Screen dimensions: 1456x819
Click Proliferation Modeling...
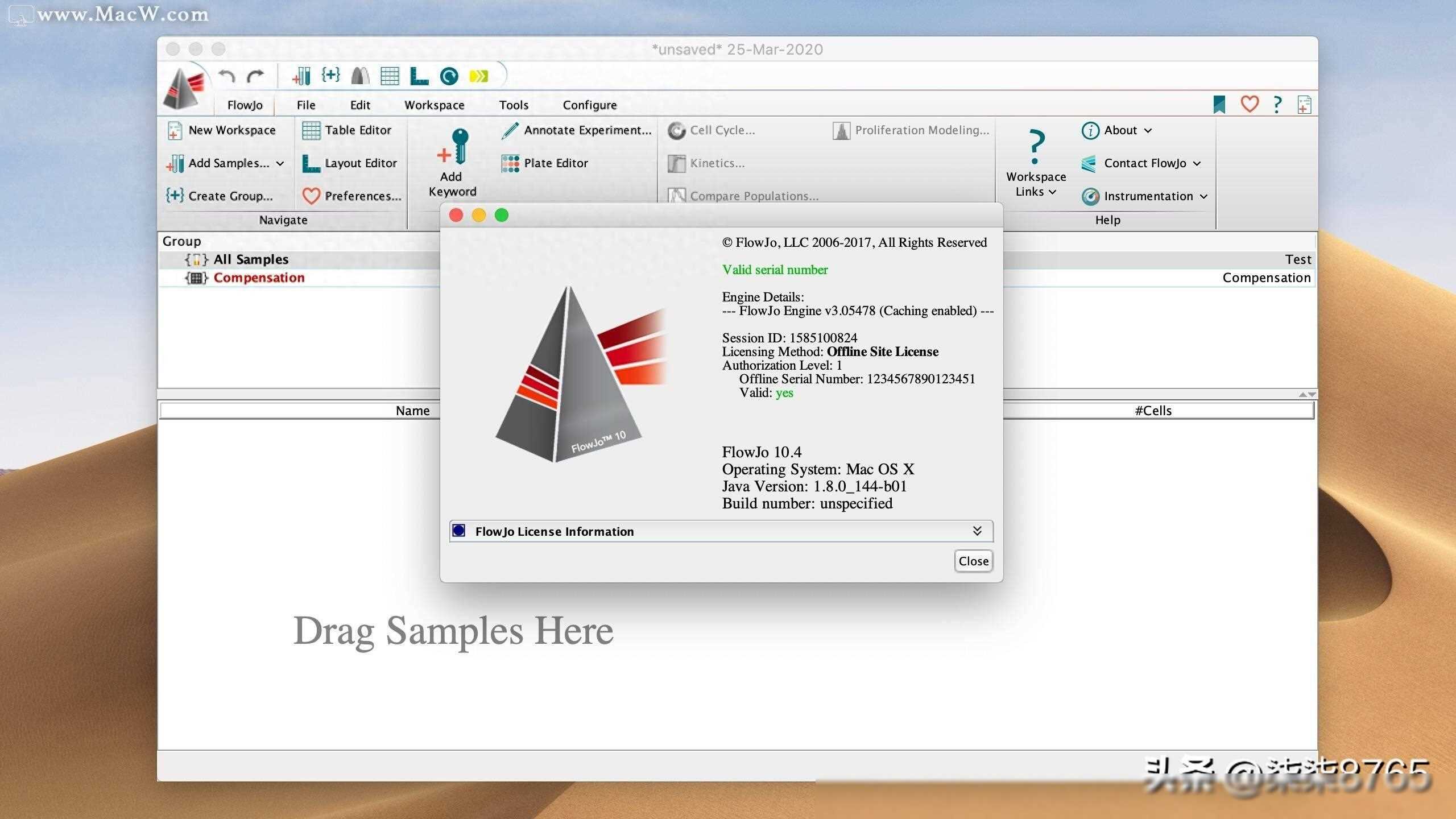(x=911, y=130)
